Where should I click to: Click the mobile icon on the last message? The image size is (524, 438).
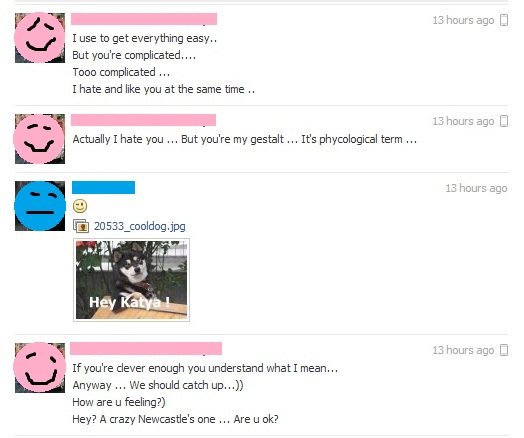[504, 350]
